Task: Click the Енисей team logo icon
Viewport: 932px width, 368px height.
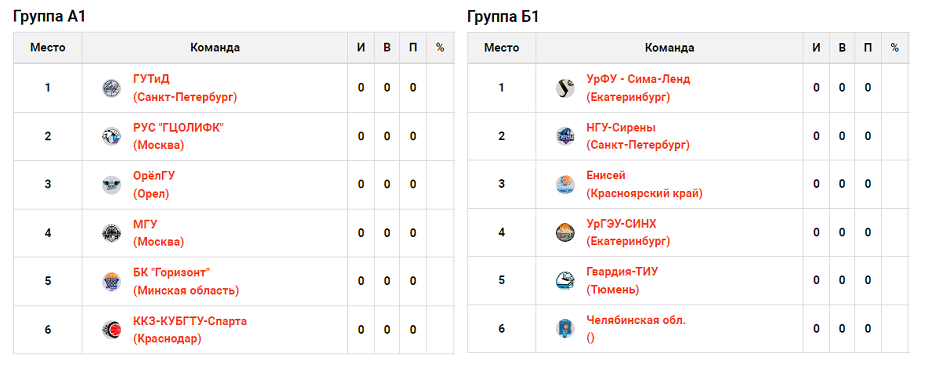Action: pos(565,185)
